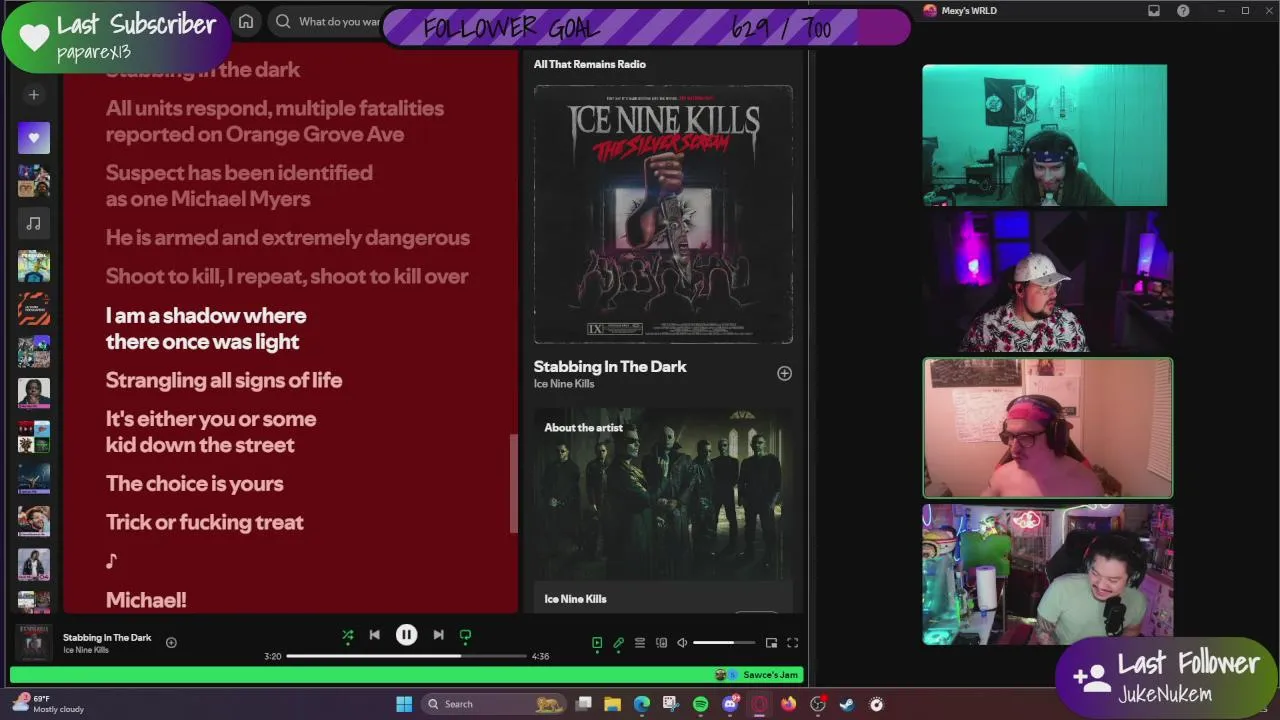This screenshot has width=1280, height=720.
Task: Open Spotify Home with the house icon
Action: pyautogui.click(x=246, y=21)
